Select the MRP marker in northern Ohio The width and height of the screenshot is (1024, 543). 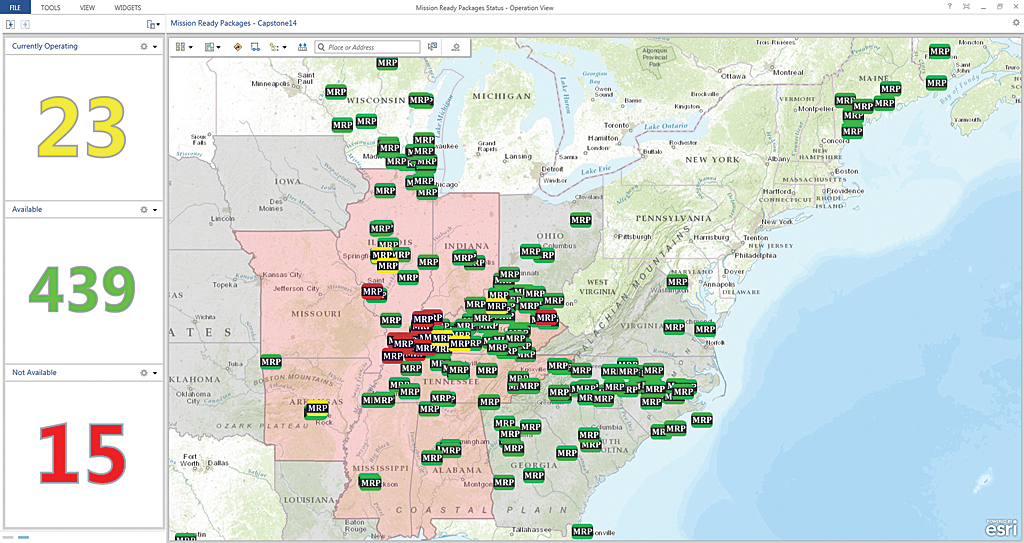(x=581, y=220)
